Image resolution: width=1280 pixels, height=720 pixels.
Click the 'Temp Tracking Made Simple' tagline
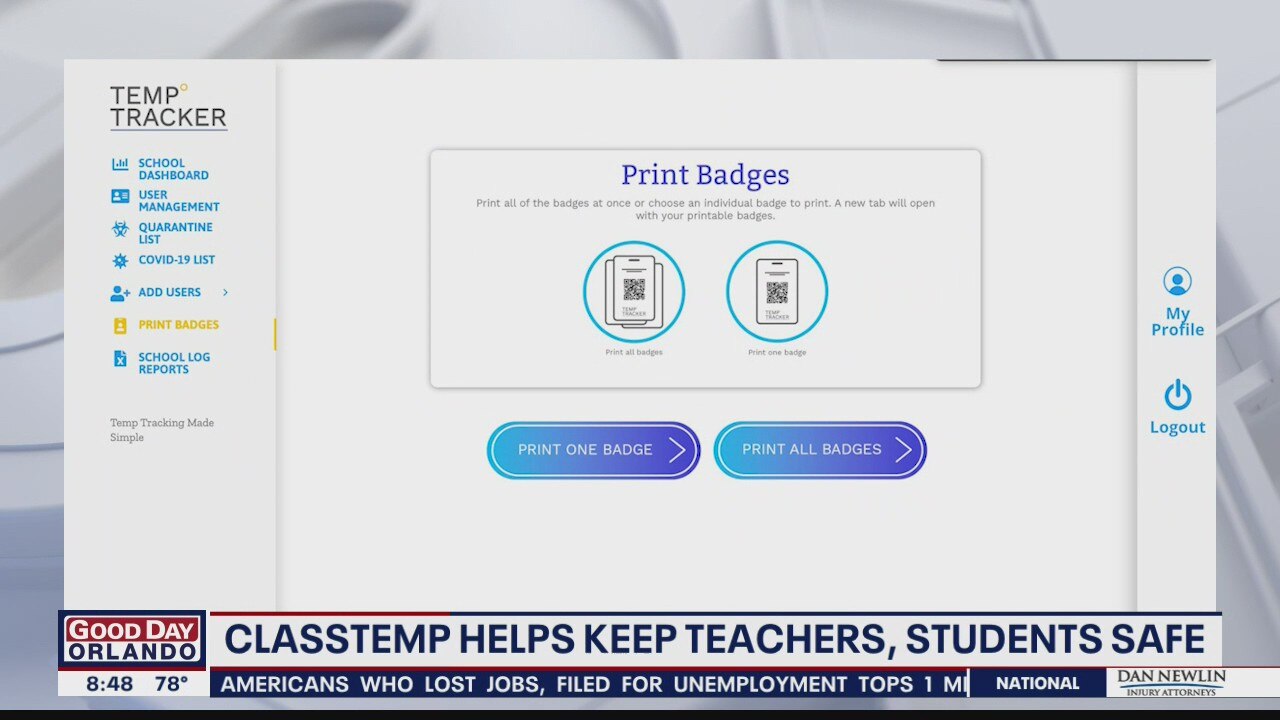(162, 430)
